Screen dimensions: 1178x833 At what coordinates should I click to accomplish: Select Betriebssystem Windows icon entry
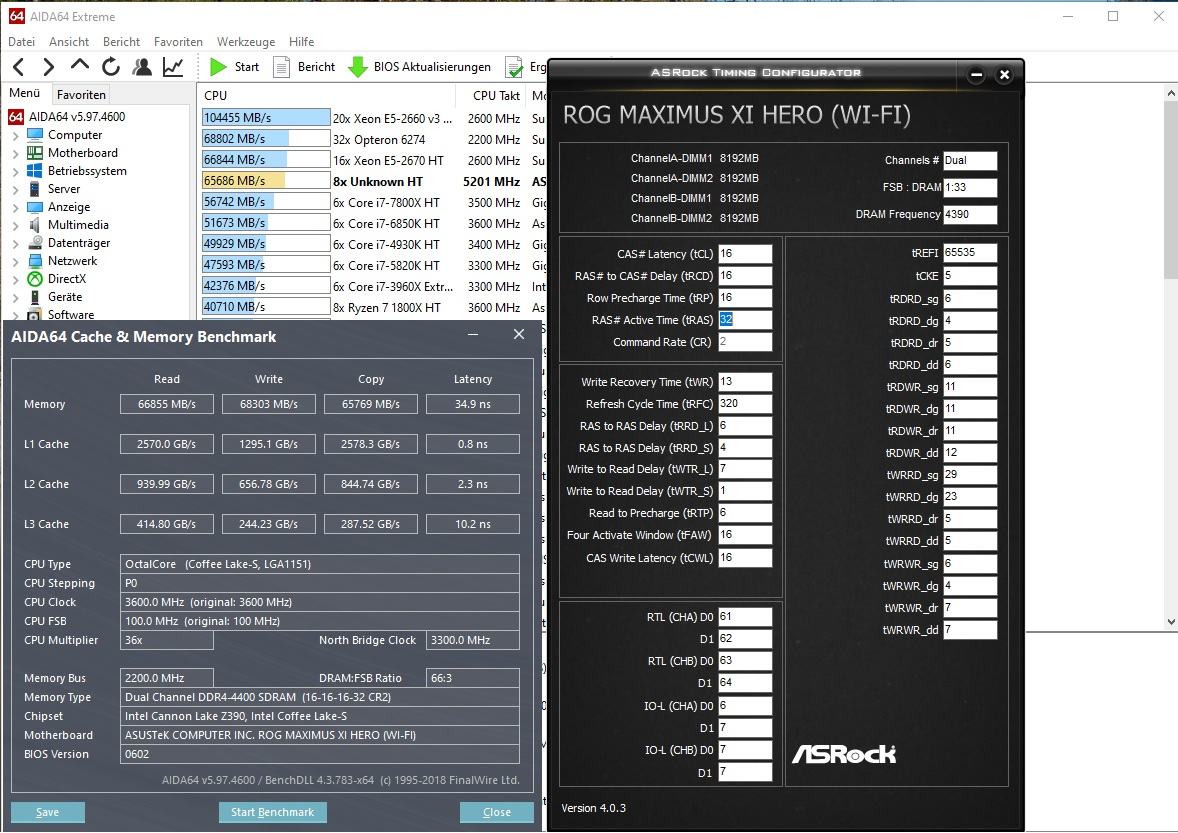35,171
